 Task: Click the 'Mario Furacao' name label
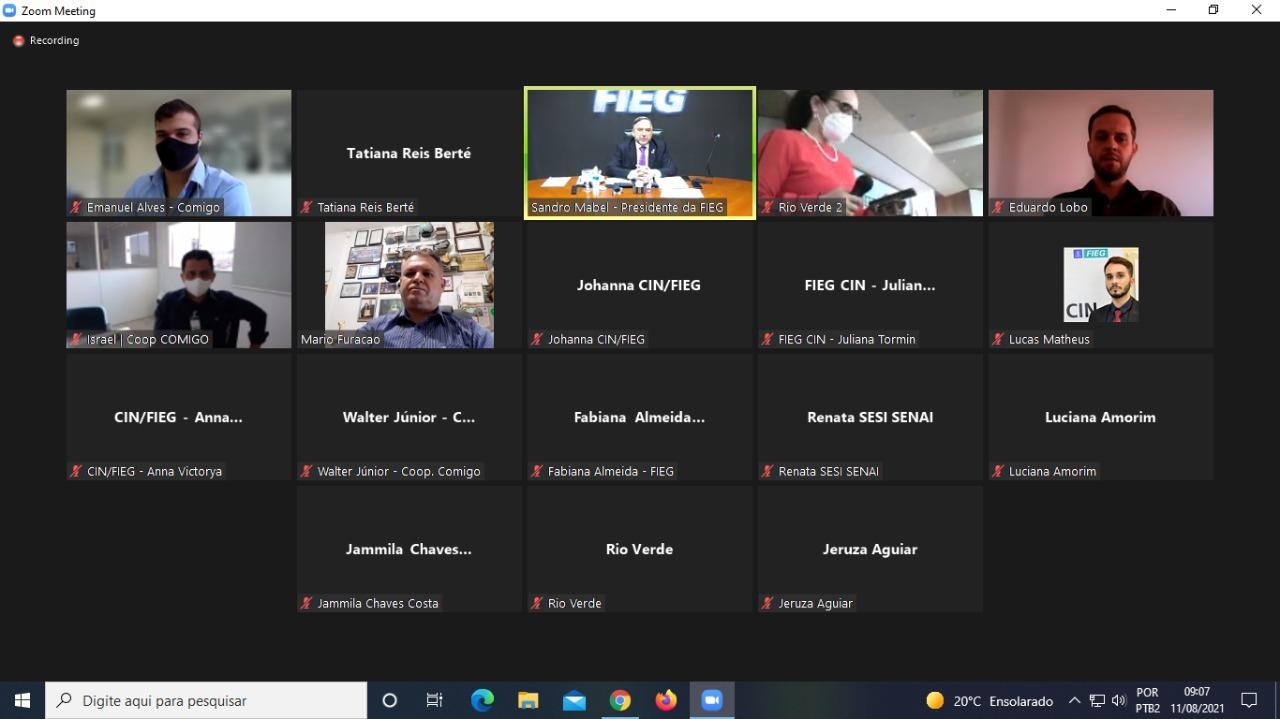[339, 339]
